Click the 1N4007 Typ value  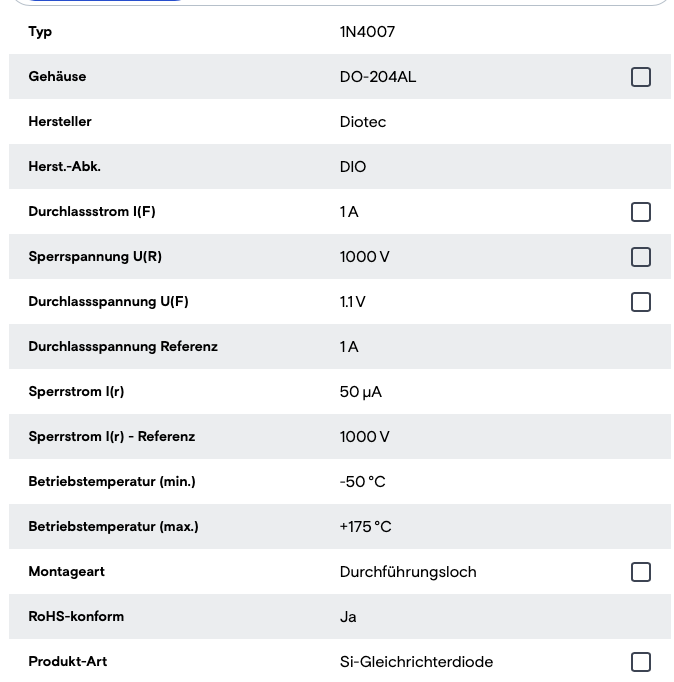coord(367,32)
